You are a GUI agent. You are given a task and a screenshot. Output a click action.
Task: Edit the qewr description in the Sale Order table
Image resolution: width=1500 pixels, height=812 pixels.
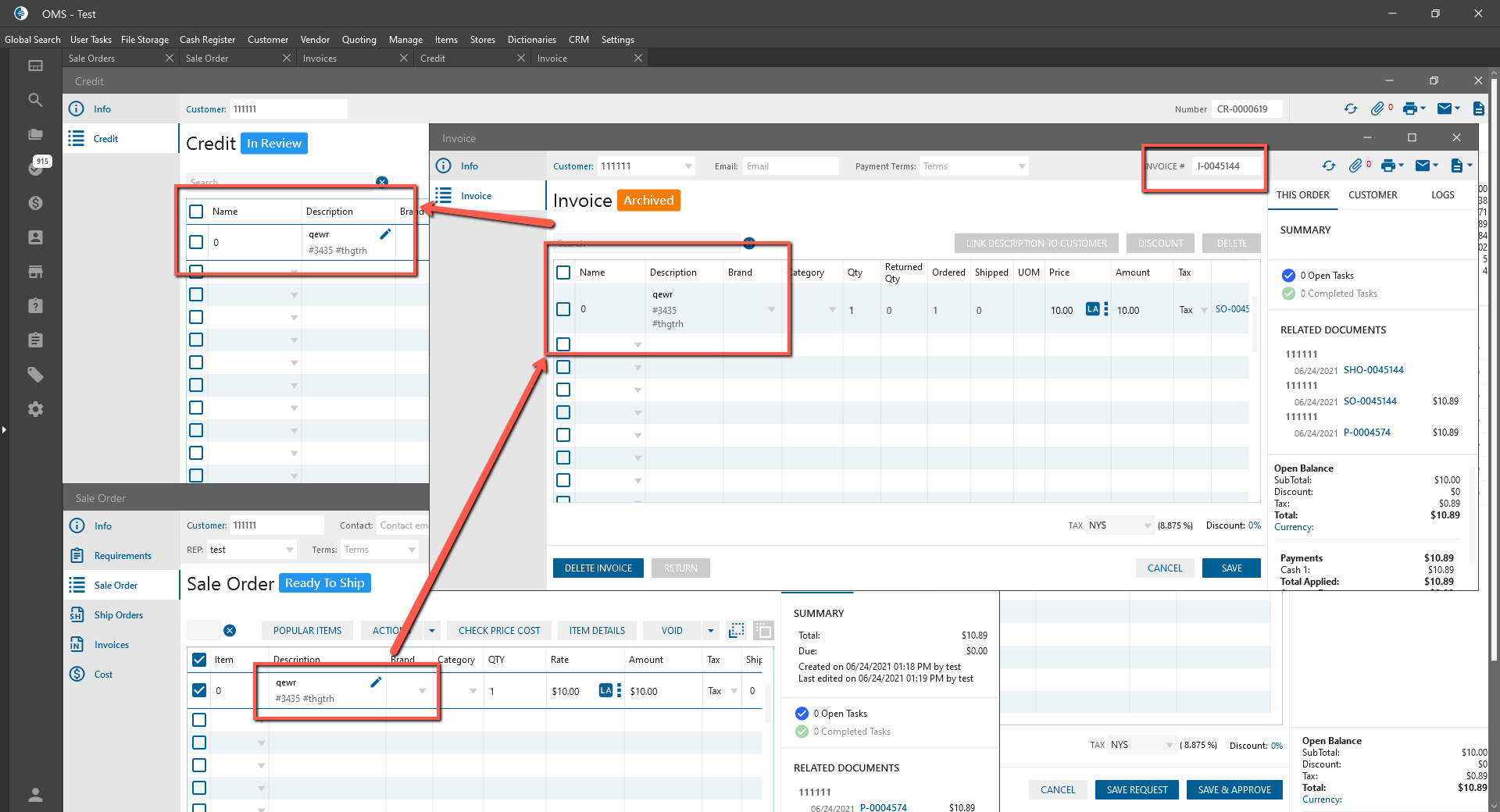click(x=376, y=682)
